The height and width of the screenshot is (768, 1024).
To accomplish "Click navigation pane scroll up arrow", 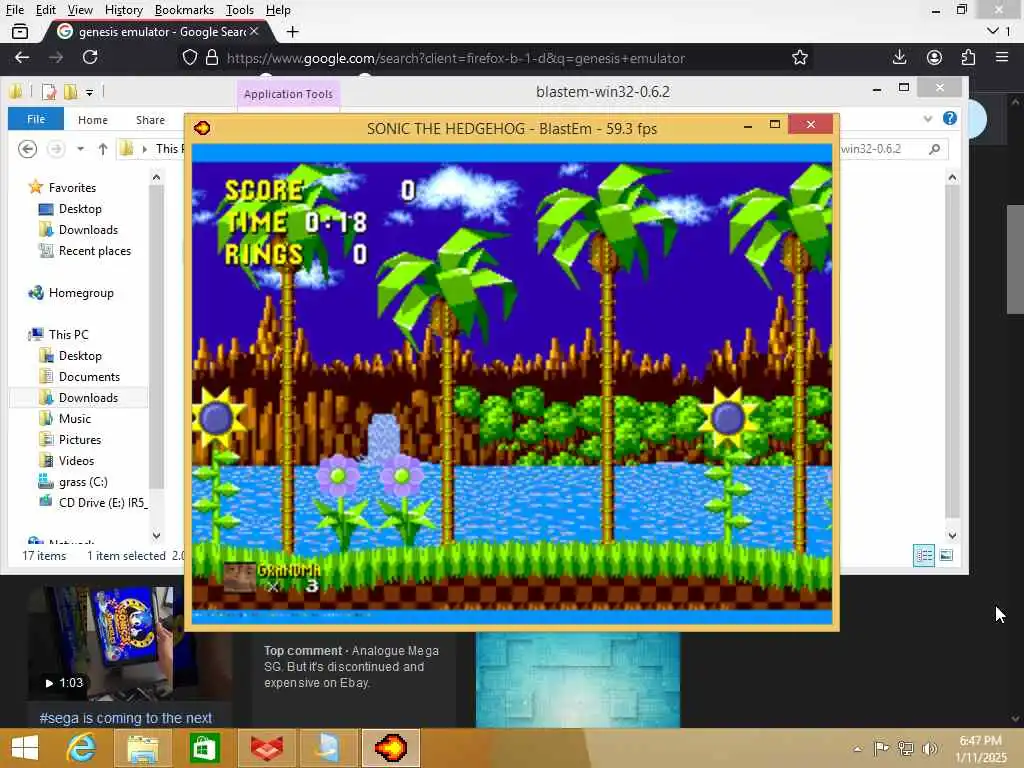I will pyautogui.click(x=156, y=177).
